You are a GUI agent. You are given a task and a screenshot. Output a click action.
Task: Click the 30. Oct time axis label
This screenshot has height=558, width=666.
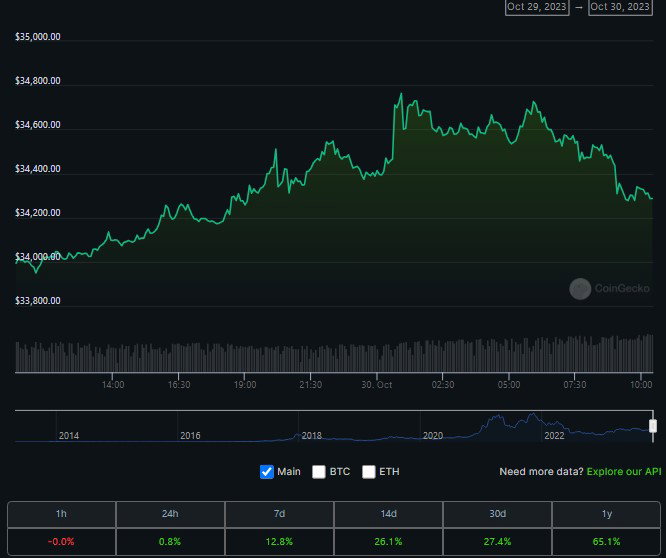[x=377, y=385]
